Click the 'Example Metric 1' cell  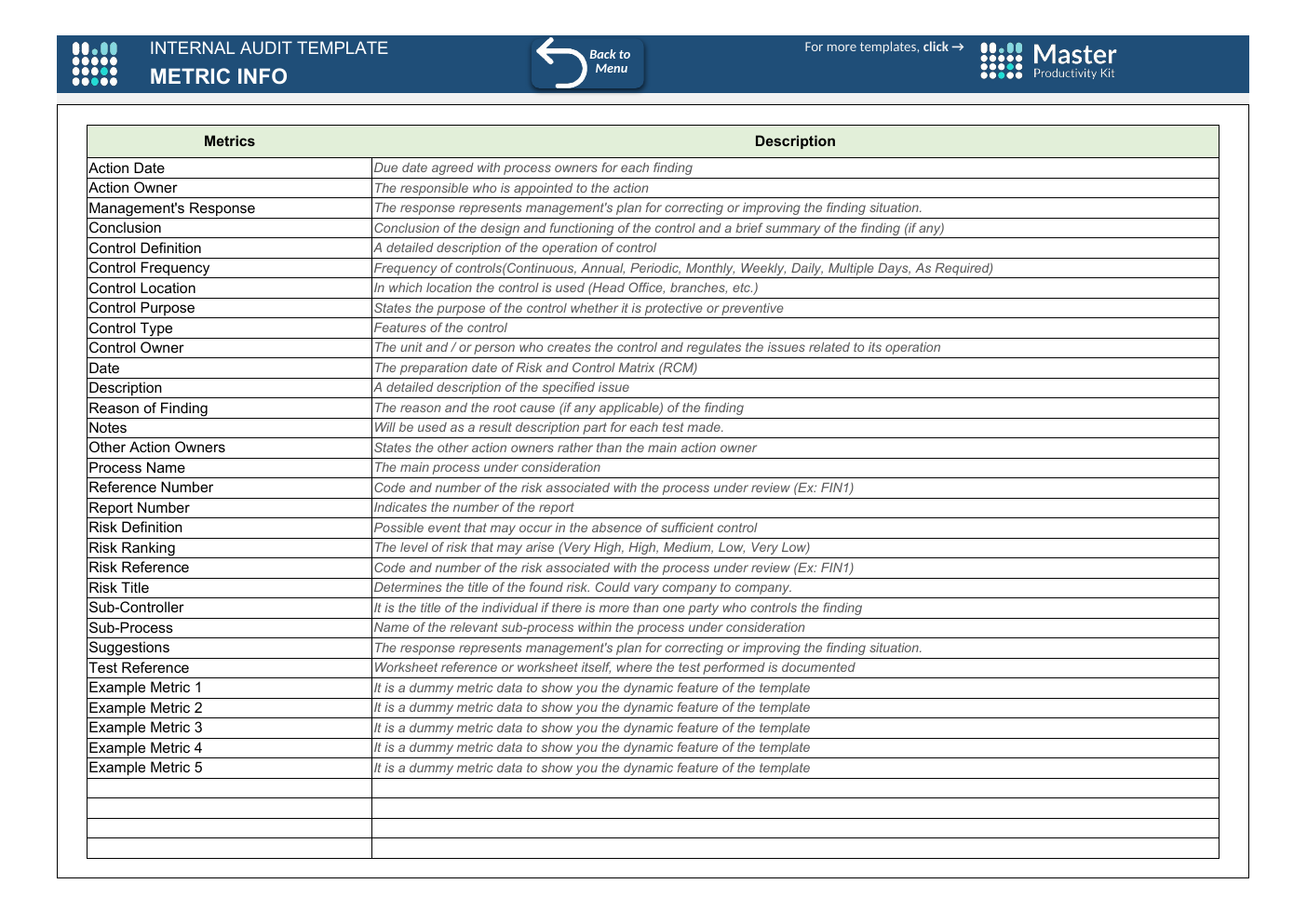click(x=229, y=688)
